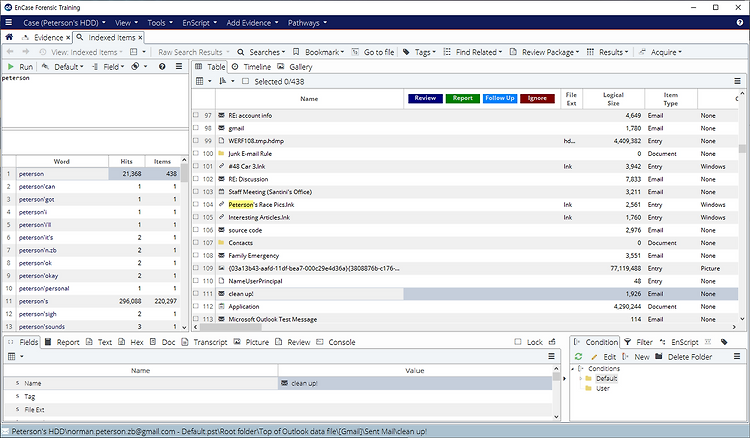The width and height of the screenshot is (750, 438).
Task: Click the query text field containing peterson
Action: tap(95, 100)
